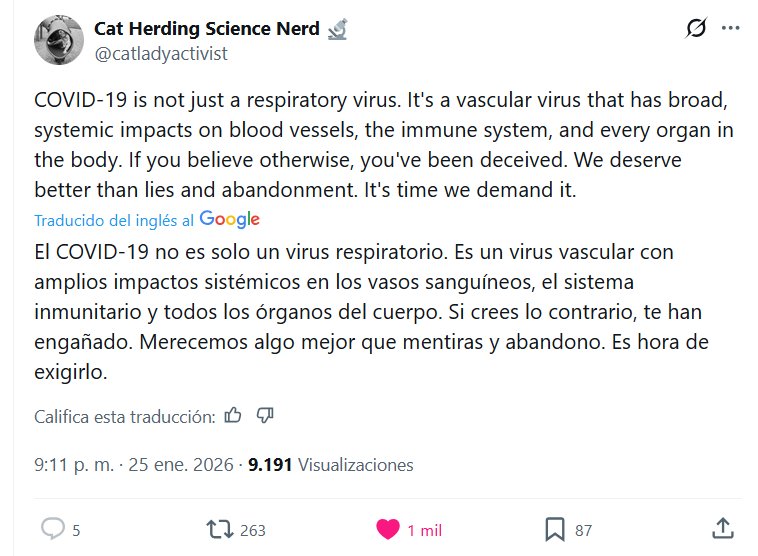Rate the translation with thumbs up
The image size is (758, 556).
pos(233,415)
